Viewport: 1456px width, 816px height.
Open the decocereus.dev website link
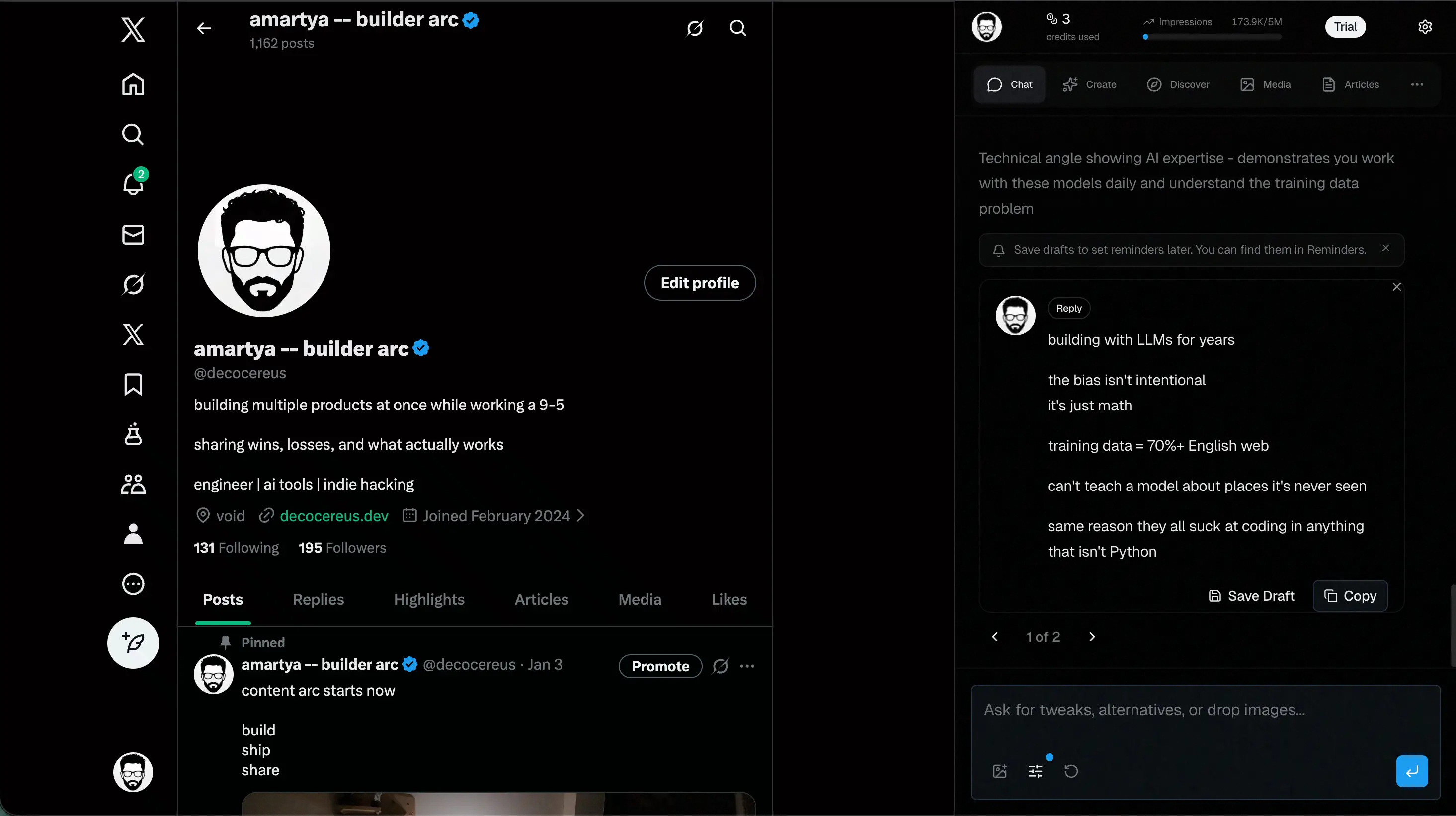(x=334, y=516)
